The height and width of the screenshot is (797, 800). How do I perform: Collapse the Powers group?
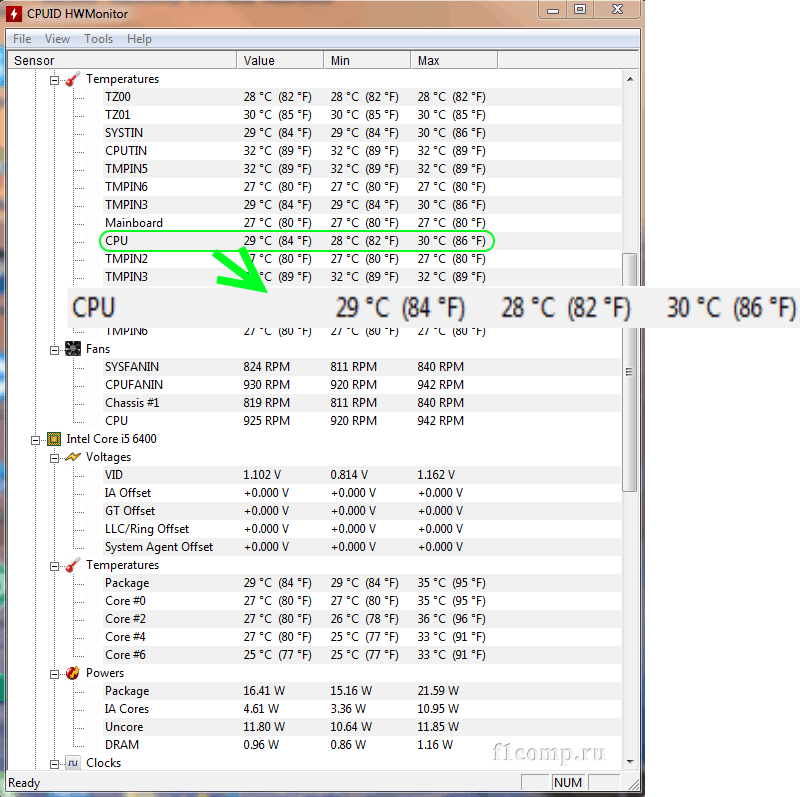[x=54, y=674]
